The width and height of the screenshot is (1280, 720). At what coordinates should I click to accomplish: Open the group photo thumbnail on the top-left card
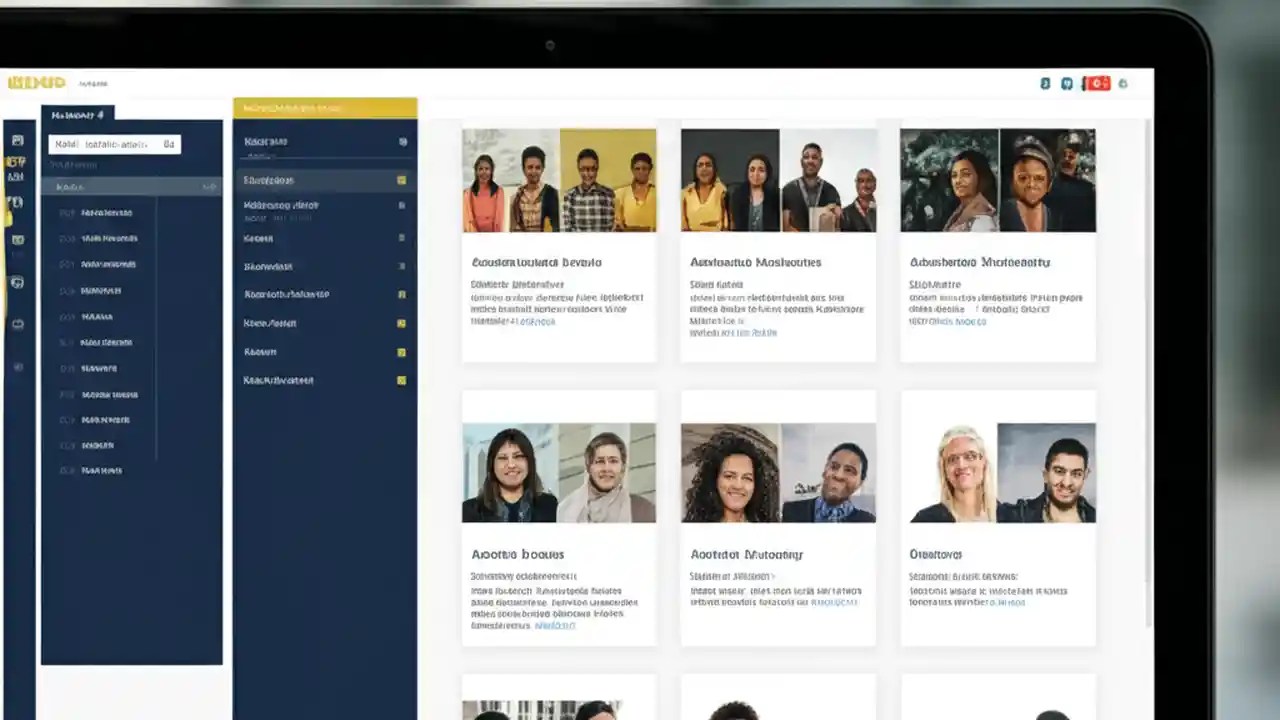pos(559,179)
